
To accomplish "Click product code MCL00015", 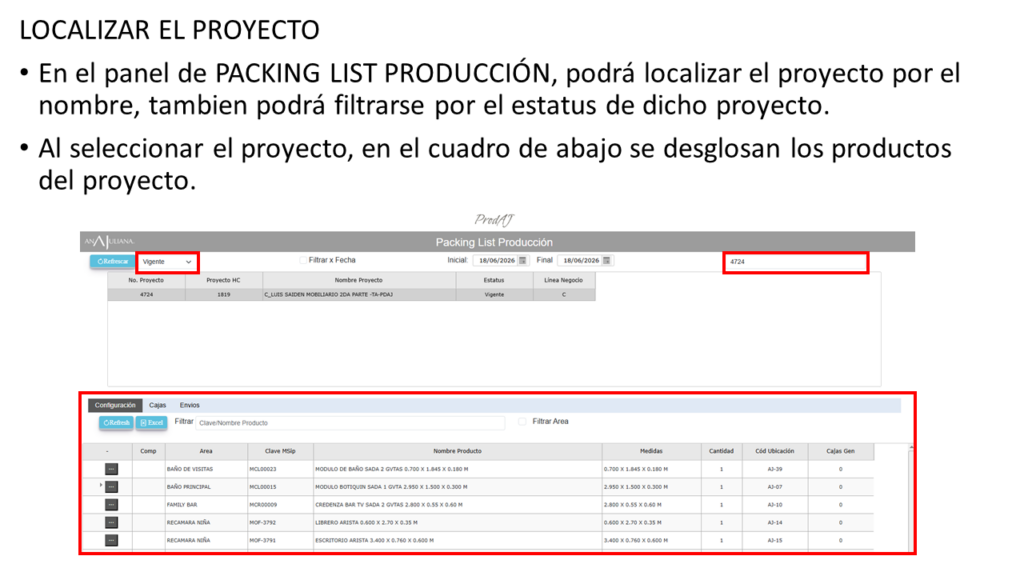I will click(263, 487).
